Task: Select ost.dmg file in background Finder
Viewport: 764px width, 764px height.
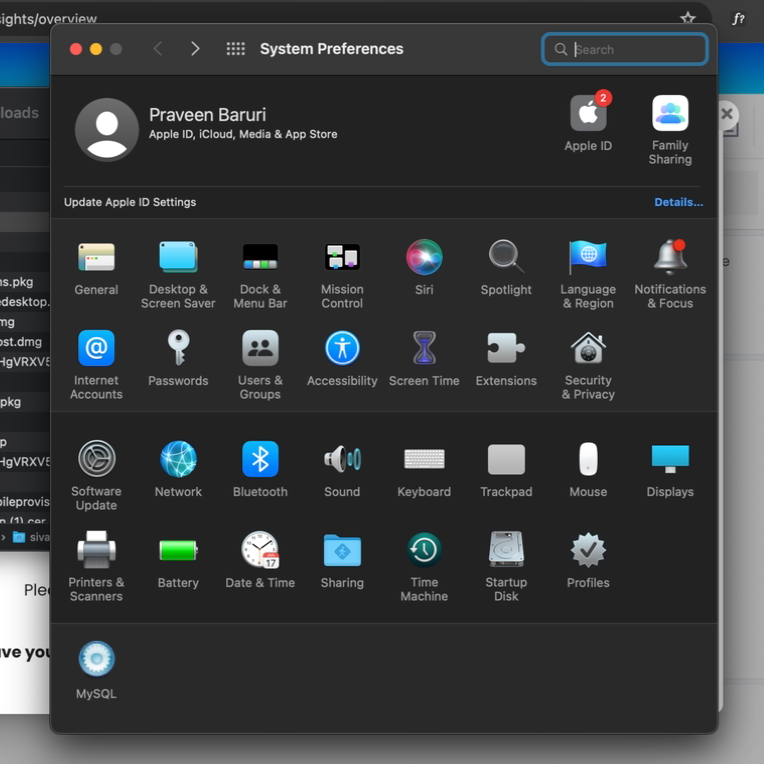Action: click(21, 342)
